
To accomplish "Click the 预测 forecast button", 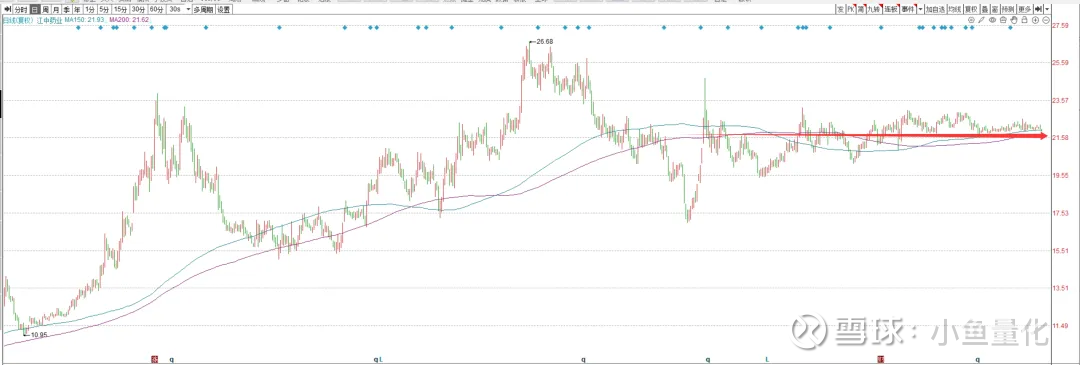I will [1008, 10].
